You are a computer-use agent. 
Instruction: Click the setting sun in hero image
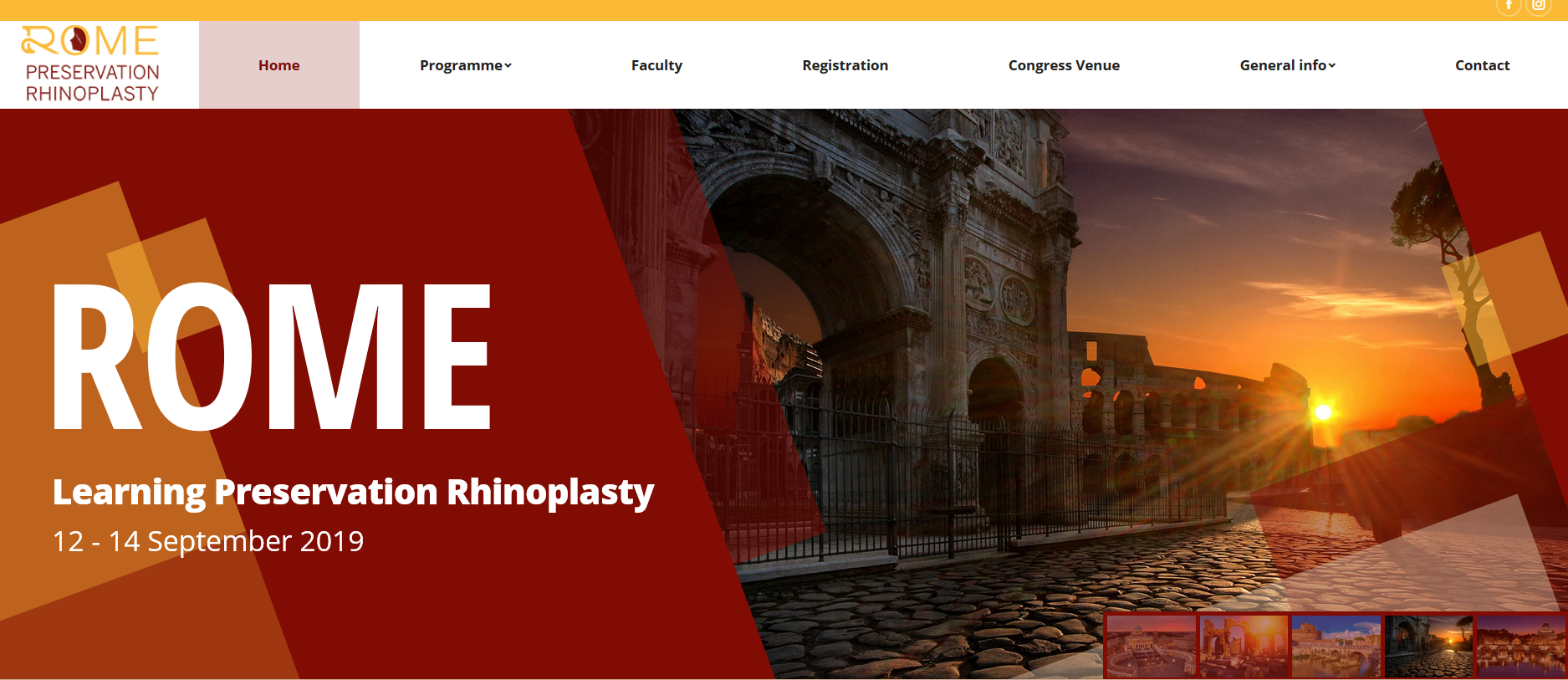point(1323,412)
